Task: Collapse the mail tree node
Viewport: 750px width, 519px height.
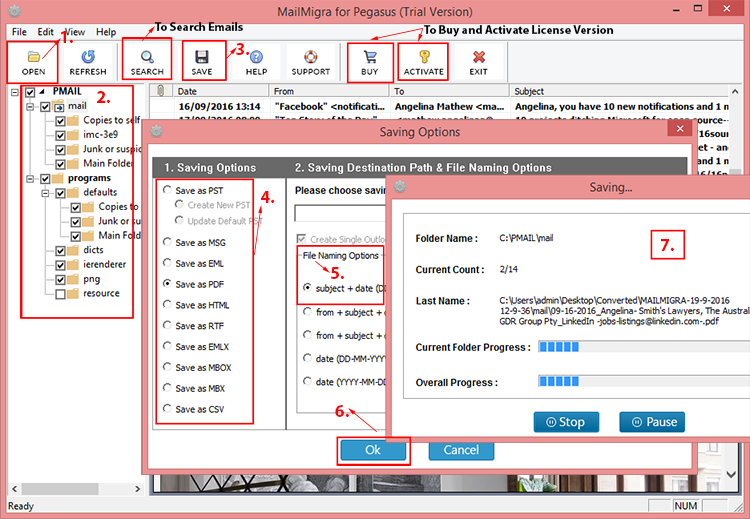Action: coord(30,107)
